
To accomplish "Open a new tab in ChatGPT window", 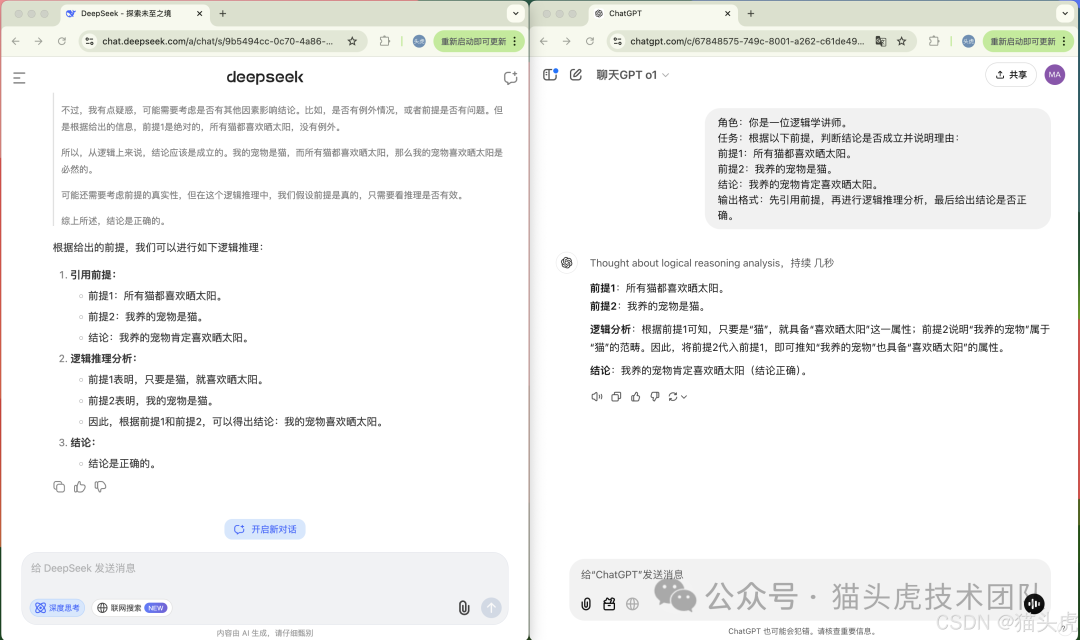I will click(751, 13).
